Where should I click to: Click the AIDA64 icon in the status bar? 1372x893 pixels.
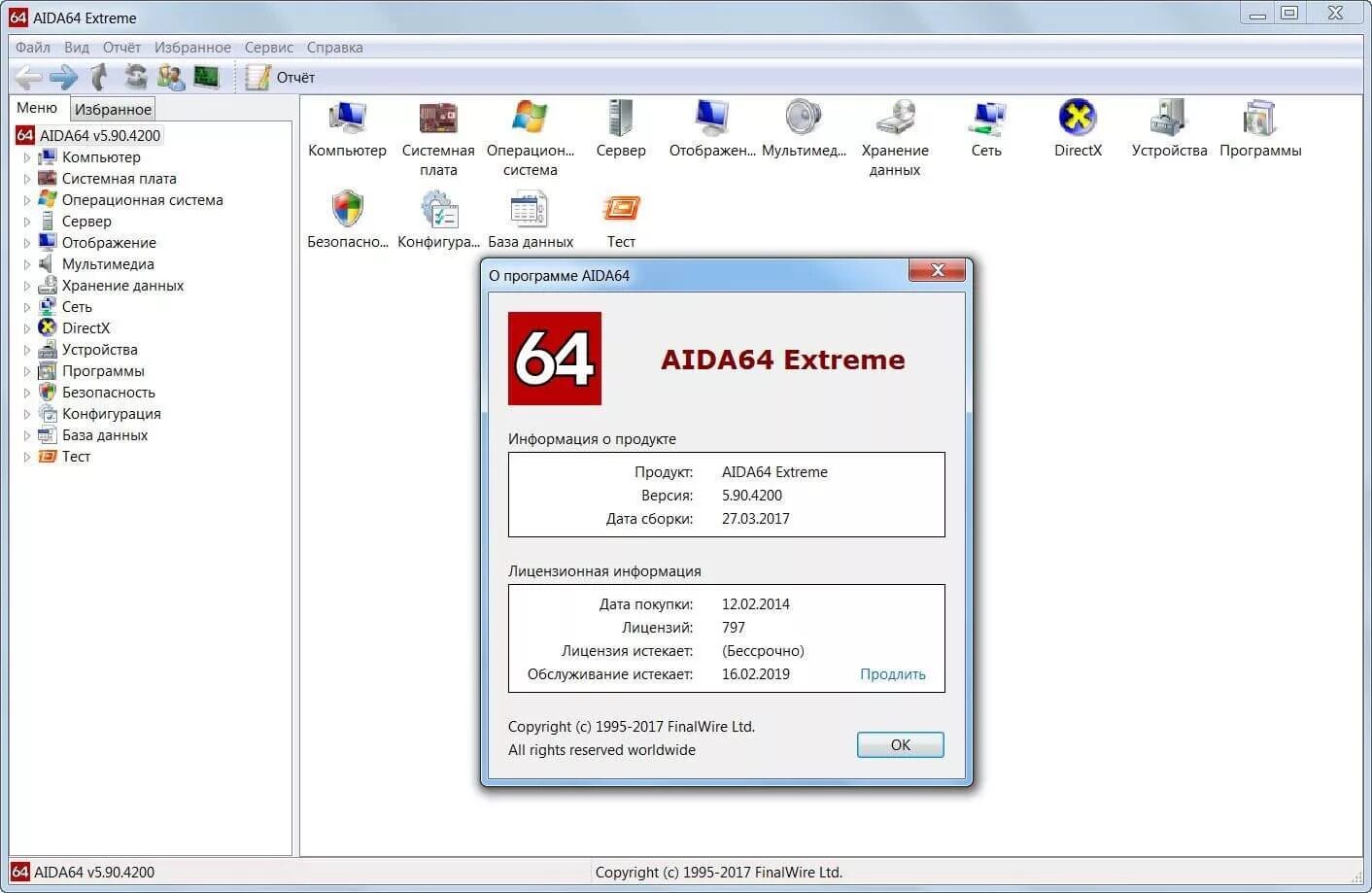20,873
